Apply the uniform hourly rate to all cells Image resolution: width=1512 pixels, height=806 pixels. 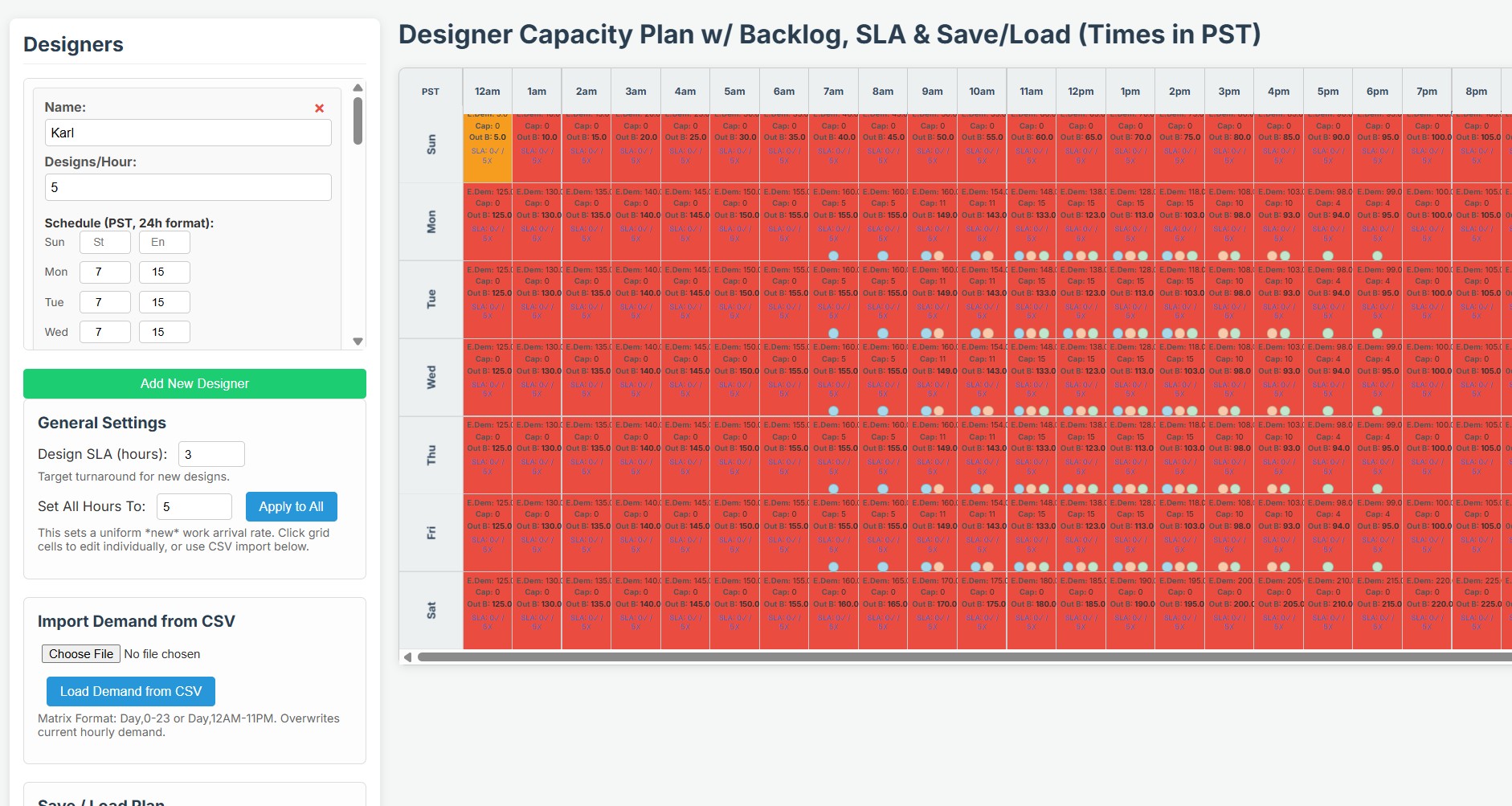point(291,506)
